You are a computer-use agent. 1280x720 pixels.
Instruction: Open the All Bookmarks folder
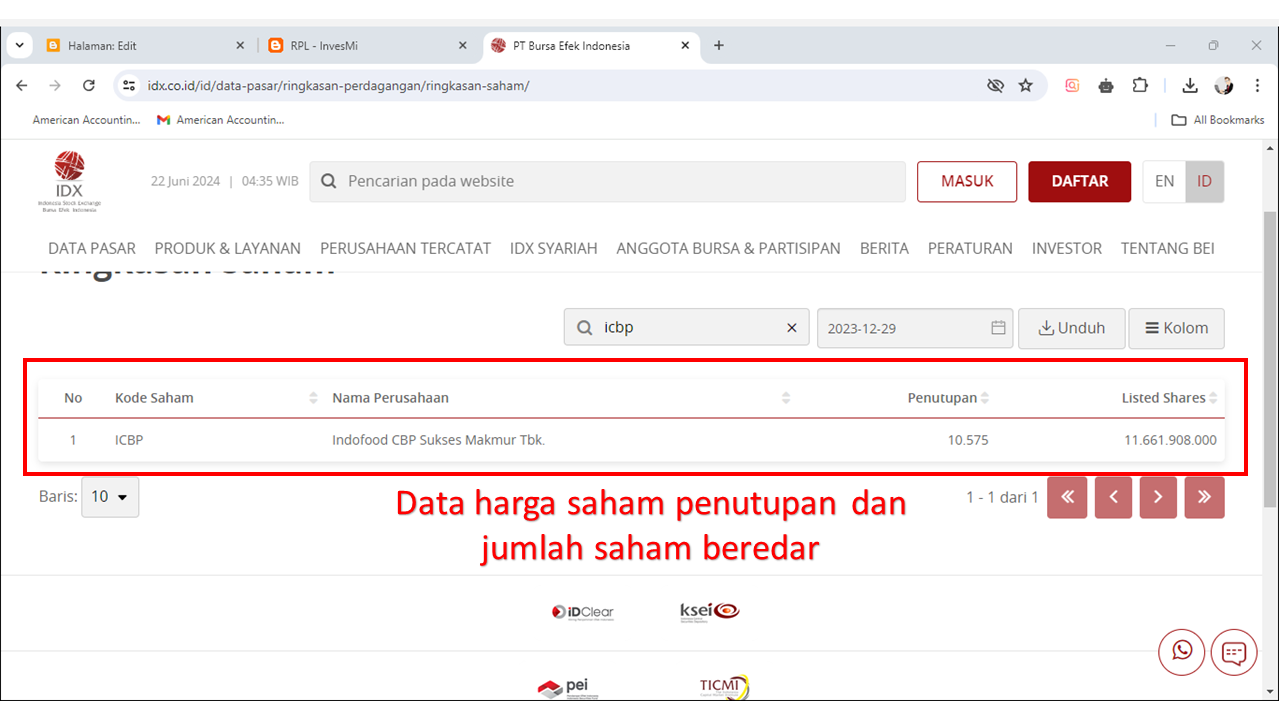pos(1218,120)
